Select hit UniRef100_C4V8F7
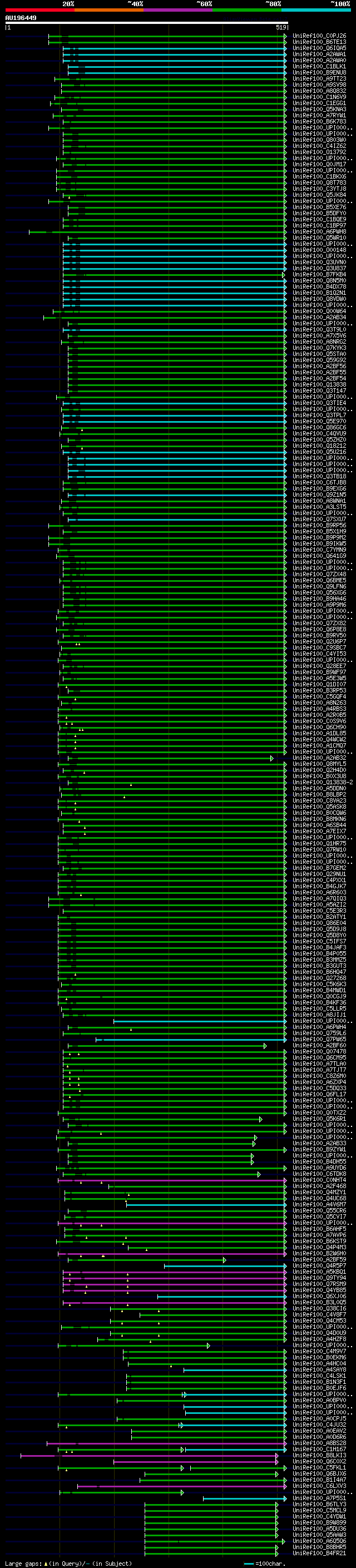 click(x=319, y=1314)
